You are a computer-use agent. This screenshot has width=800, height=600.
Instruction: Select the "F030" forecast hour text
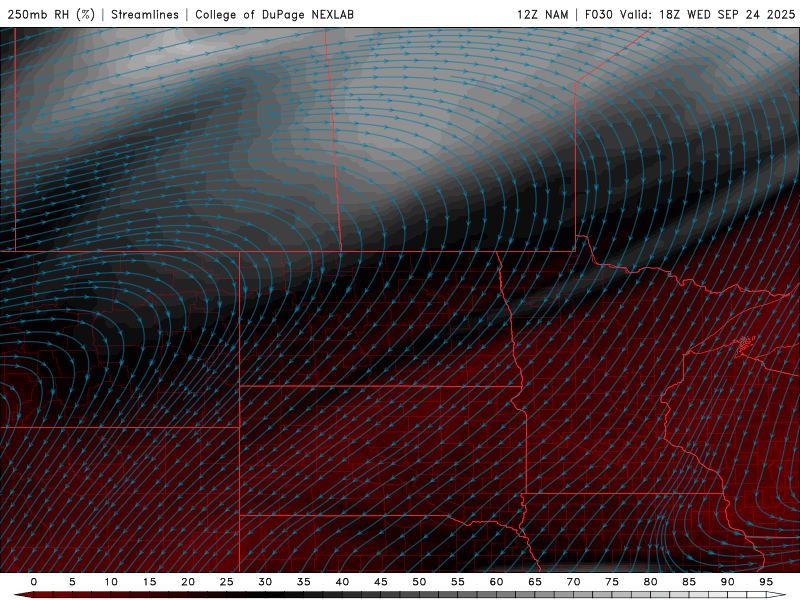coord(598,14)
